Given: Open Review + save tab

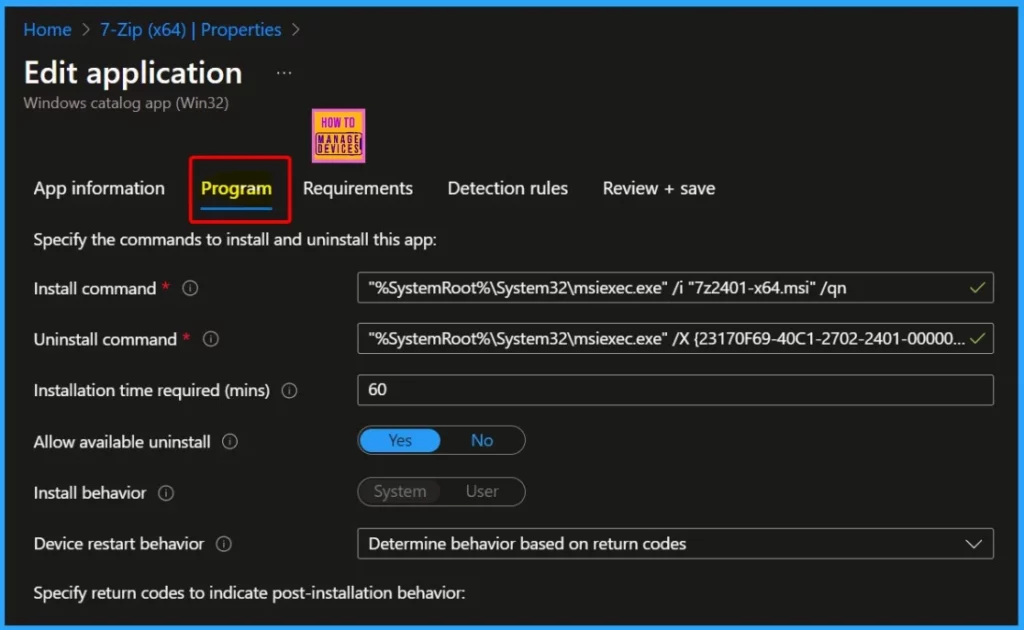Looking at the screenshot, I should 658,189.
